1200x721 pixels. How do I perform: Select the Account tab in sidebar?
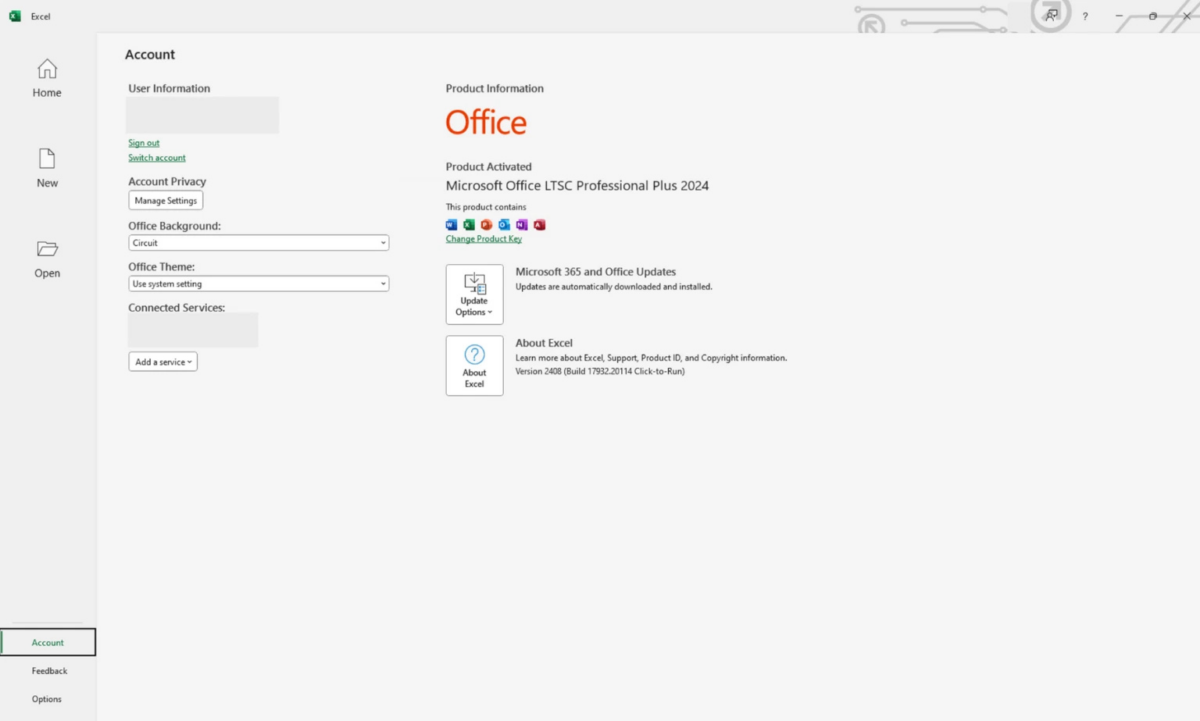coord(48,643)
